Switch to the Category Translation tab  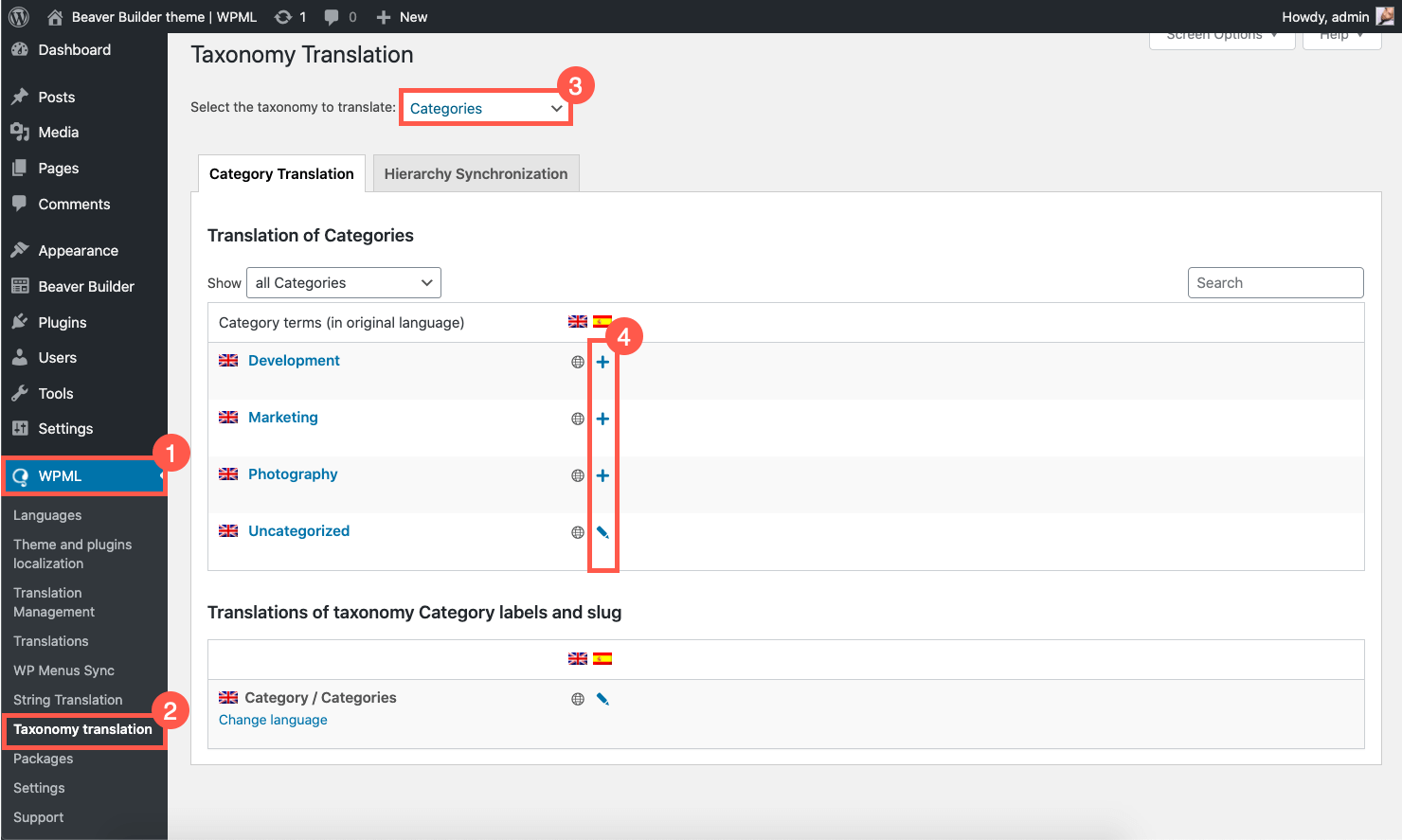(x=281, y=174)
